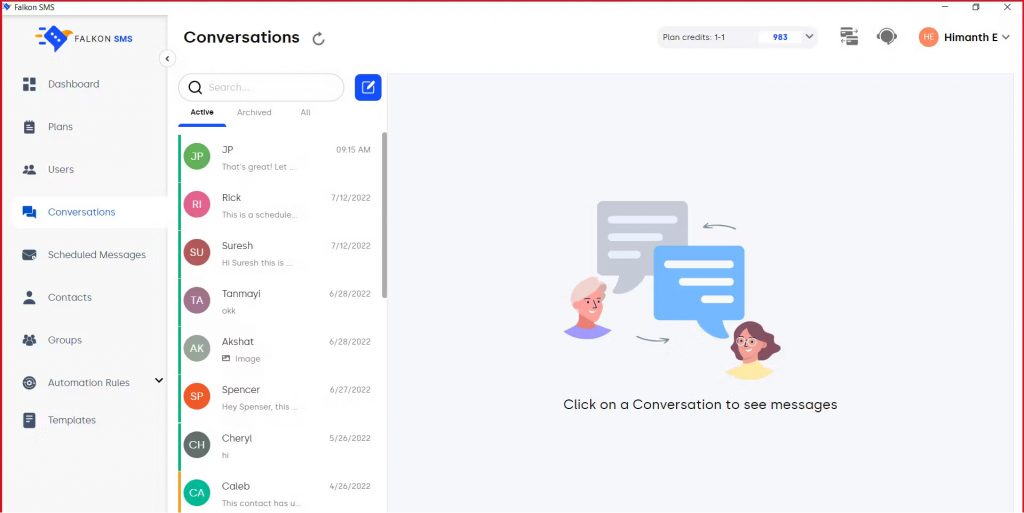The width and height of the screenshot is (1024, 513).
Task: Expand the Automation Rules chevron
Action: (x=159, y=381)
